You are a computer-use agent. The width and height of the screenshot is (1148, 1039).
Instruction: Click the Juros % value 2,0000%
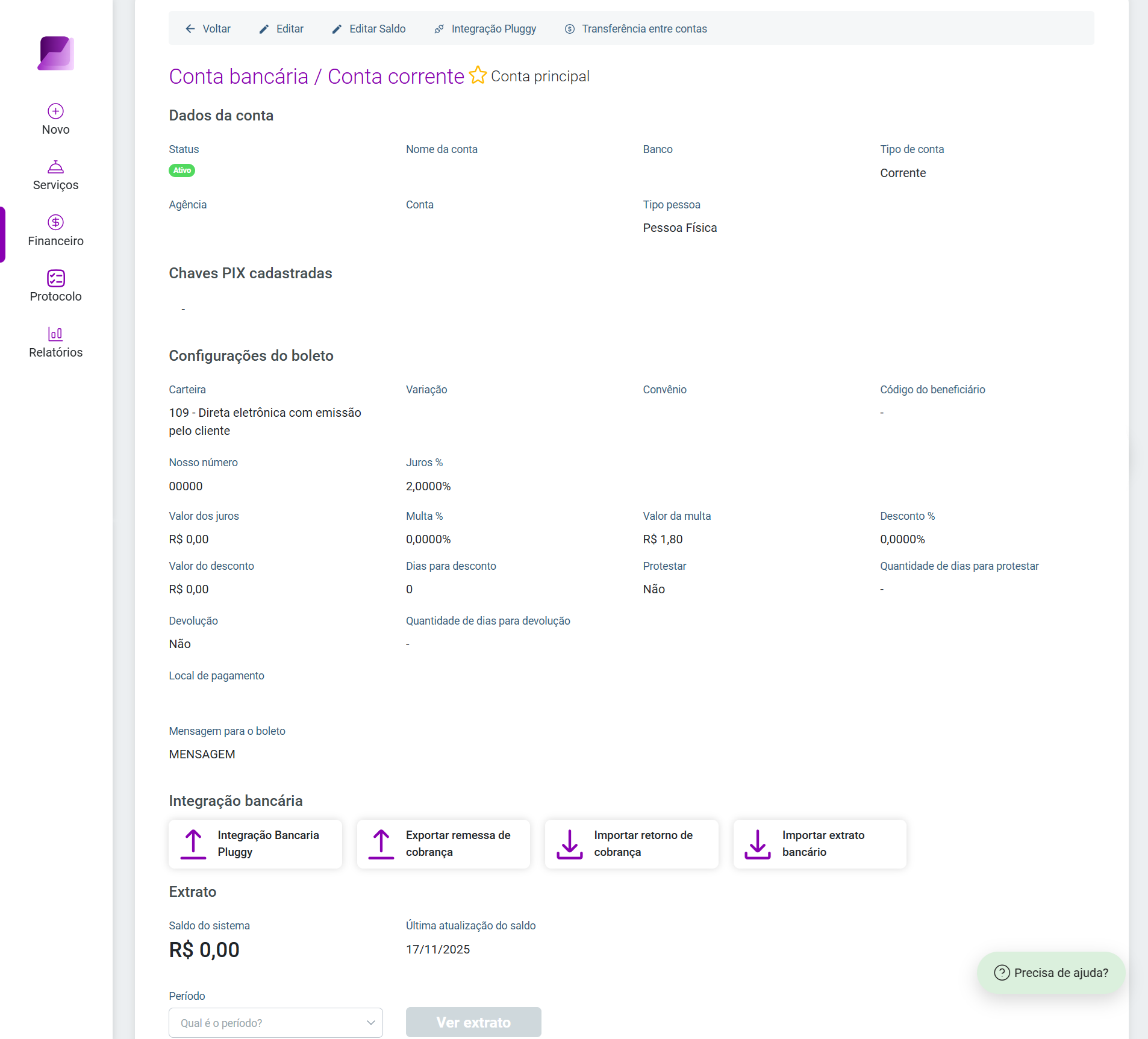(x=428, y=486)
